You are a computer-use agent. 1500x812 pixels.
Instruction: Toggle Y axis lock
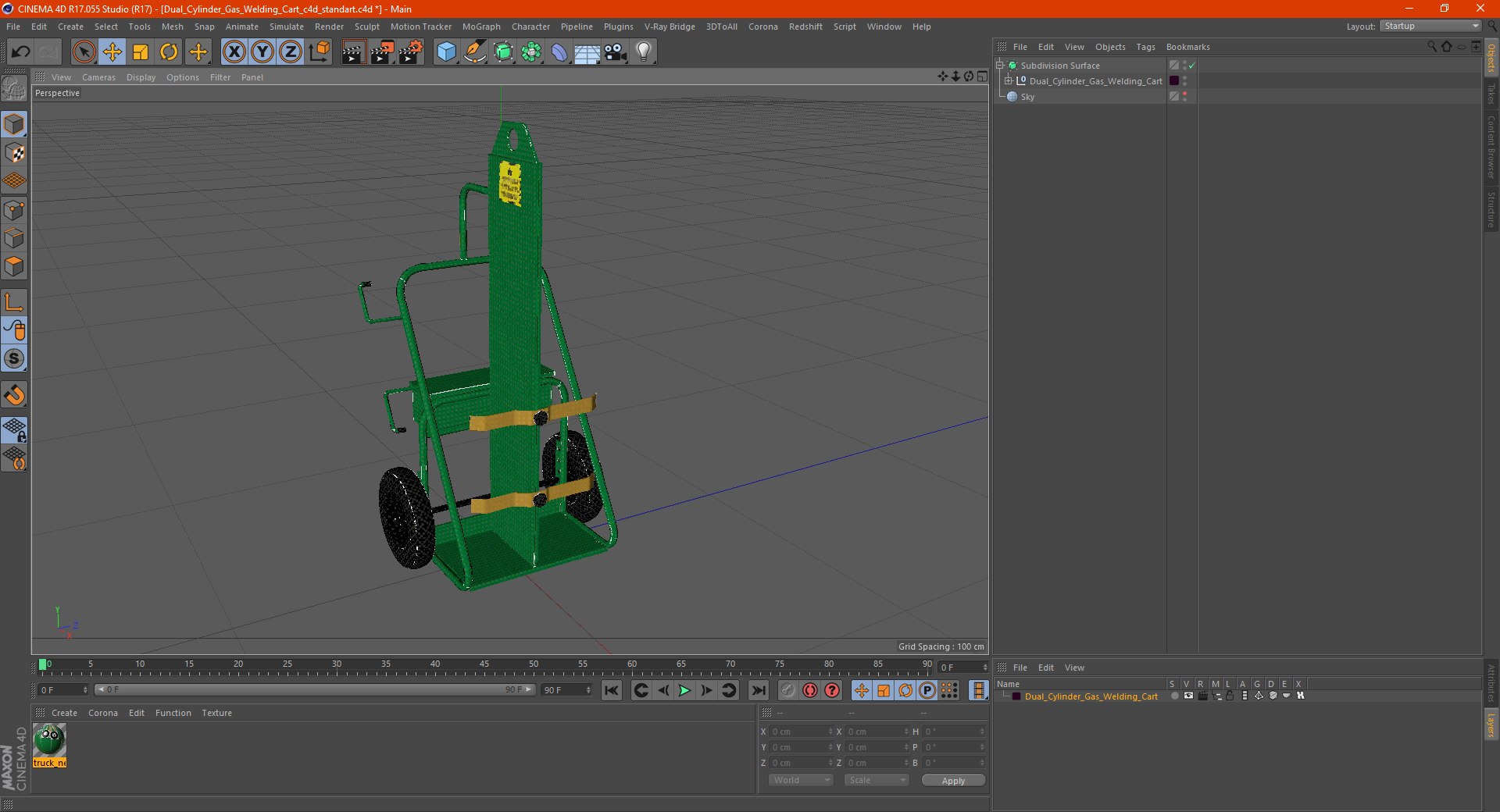pyautogui.click(x=262, y=52)
